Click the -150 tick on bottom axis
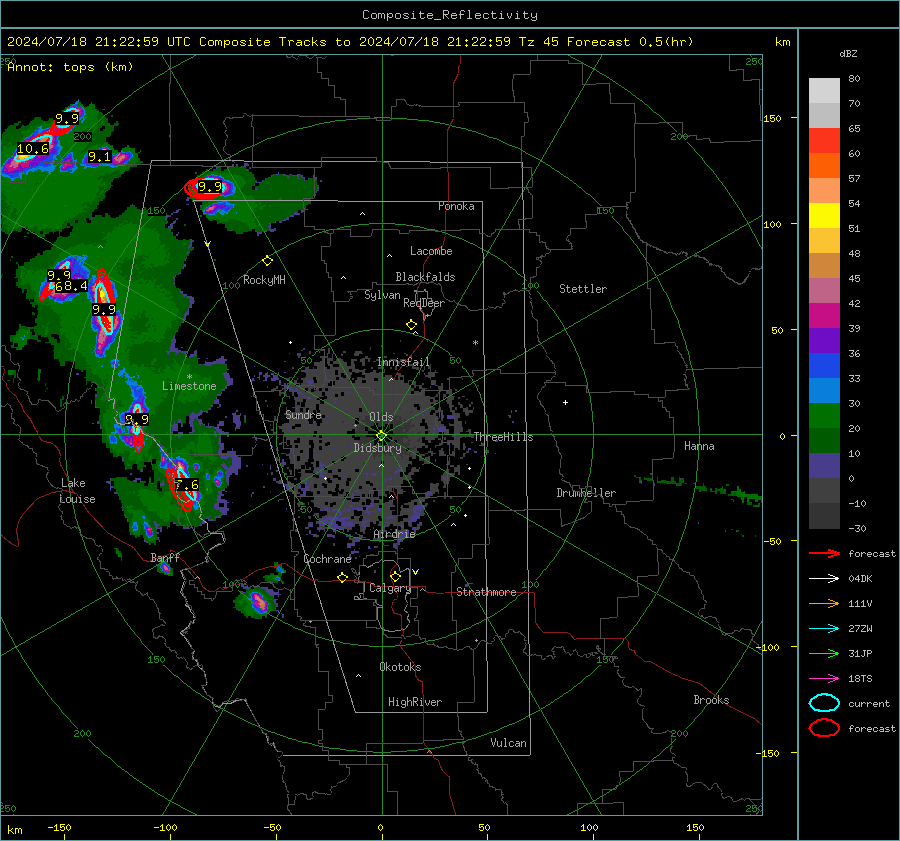The image size is (900, 841). pos(59,827)
